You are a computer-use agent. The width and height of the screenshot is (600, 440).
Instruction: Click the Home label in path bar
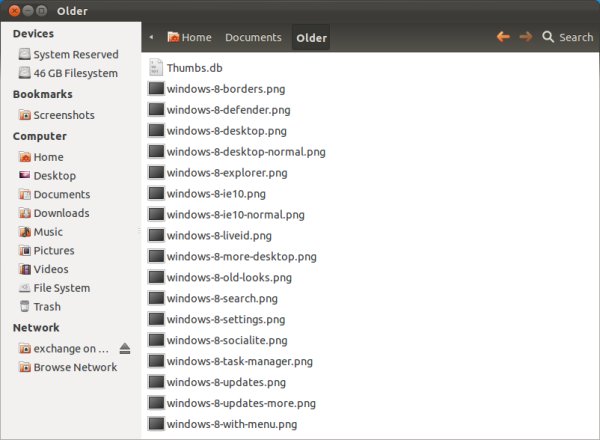197,37
